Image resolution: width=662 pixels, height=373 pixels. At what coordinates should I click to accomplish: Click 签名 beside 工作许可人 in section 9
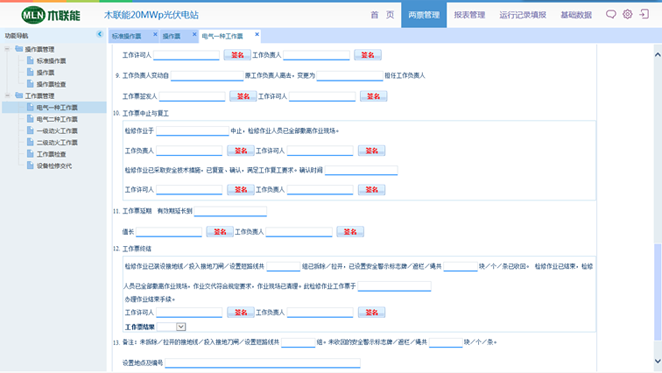point(373,96)
